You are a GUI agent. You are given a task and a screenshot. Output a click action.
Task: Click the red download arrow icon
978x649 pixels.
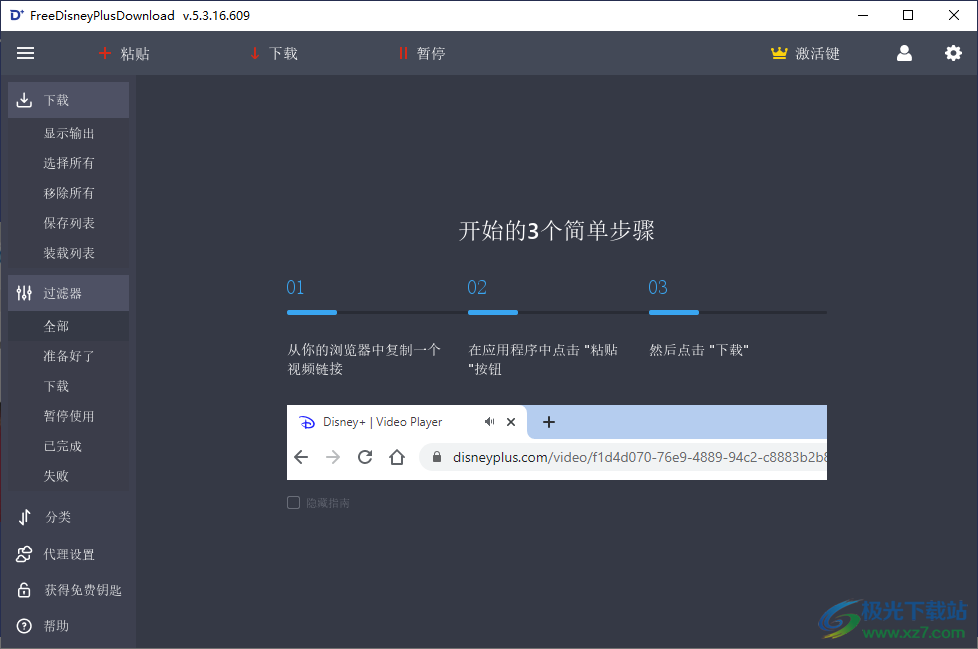[254, 54]
